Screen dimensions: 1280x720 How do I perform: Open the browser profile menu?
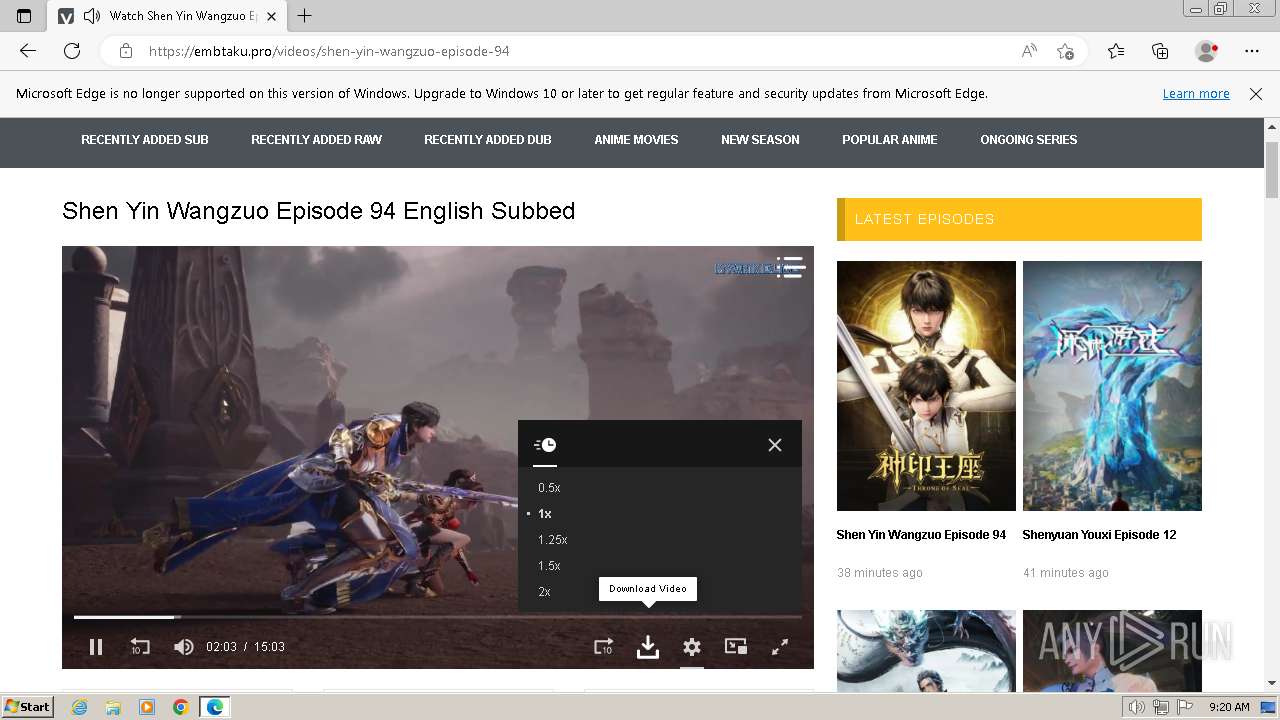click(x=1207, y=51)
